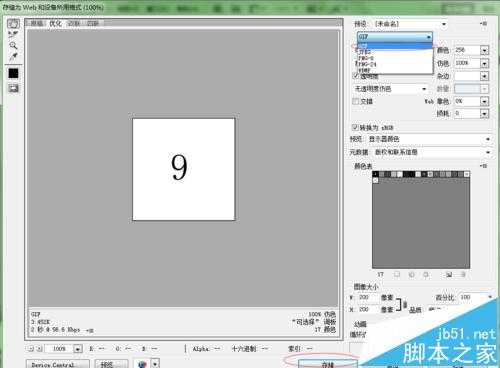Click the zoom in plus button

39,349
